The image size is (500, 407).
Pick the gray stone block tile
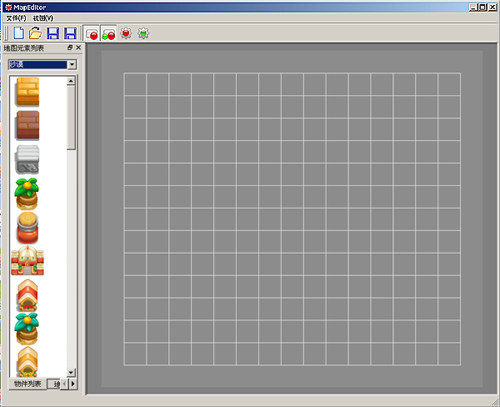(x=27, y=159)
